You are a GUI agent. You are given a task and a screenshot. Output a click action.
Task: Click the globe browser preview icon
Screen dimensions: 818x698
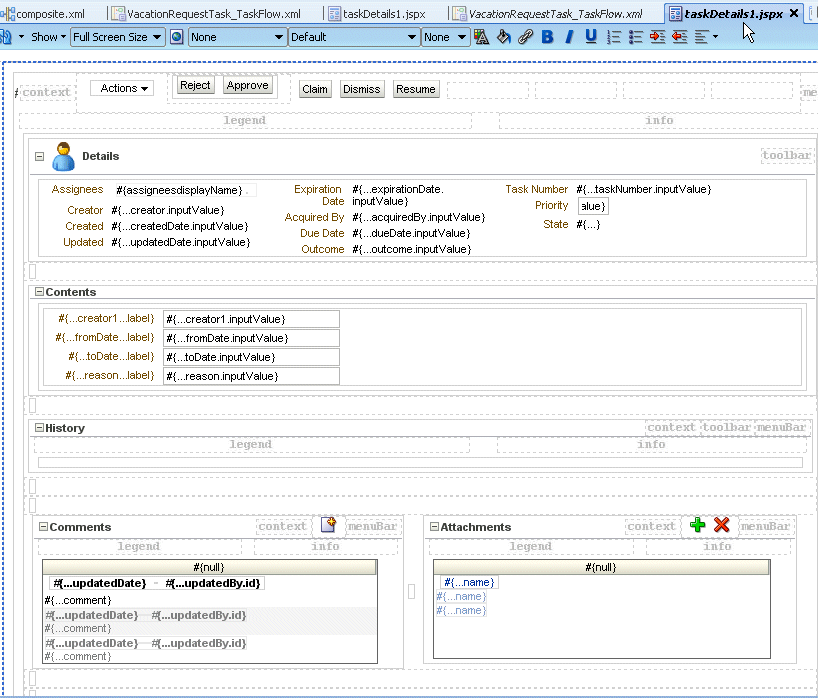(177, 37)
